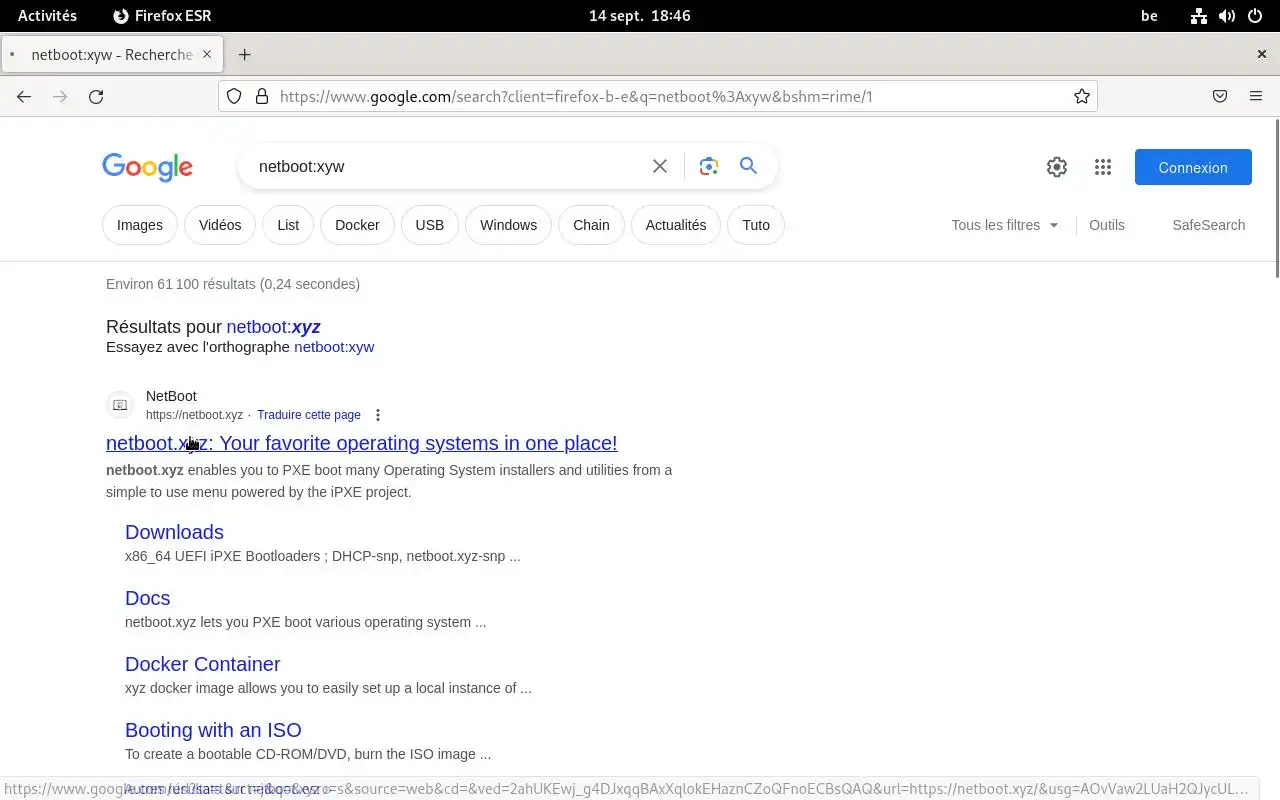Screen dimensions: 1280x800
Task: Open a new tab
Action: [x=244, y=55]
